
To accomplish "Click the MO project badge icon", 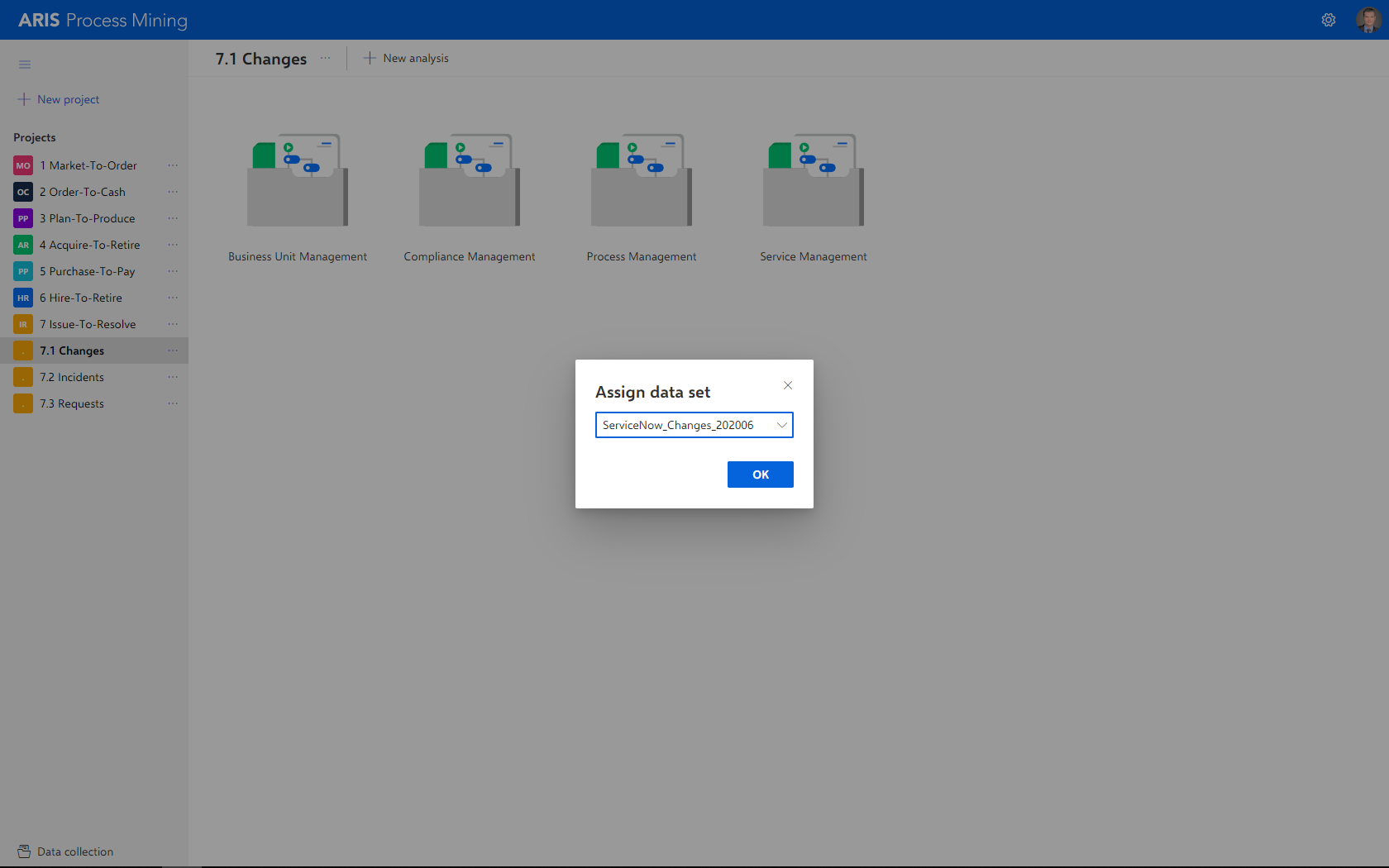I will (x=23, y=165).
